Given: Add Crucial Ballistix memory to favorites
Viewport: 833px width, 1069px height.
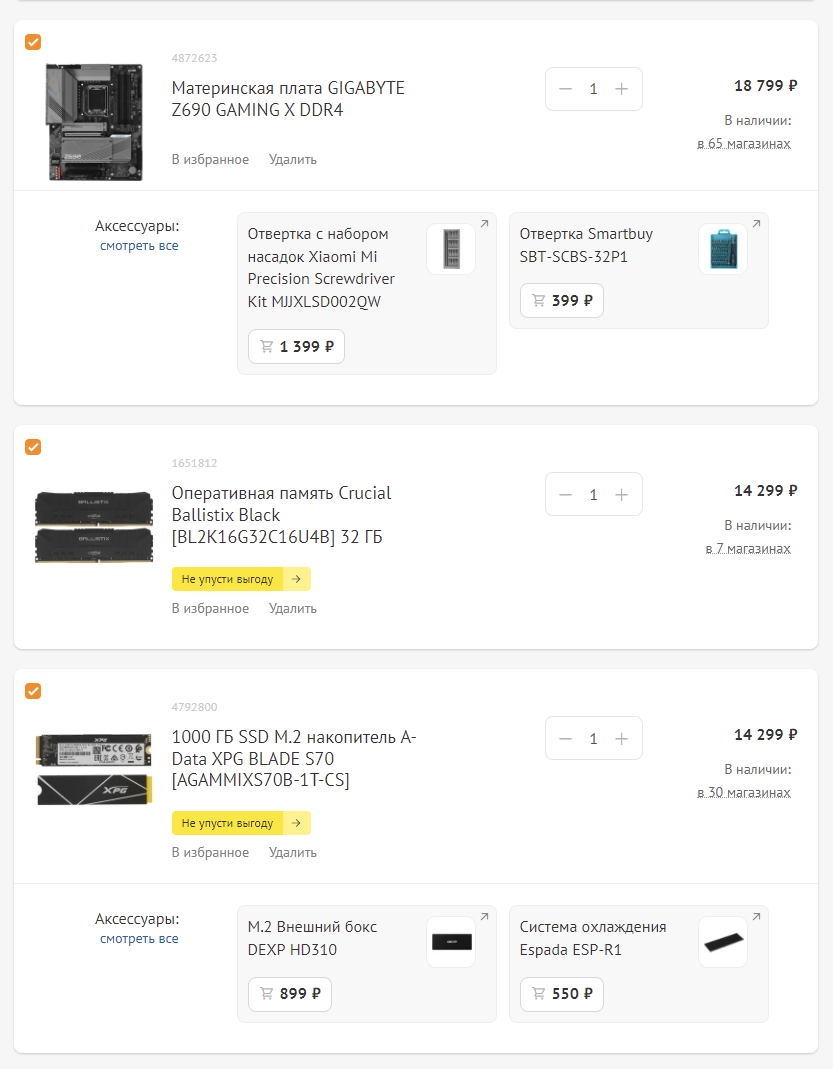Looking at the screenshot, I should pyautogui.click(x=210, y=608).
